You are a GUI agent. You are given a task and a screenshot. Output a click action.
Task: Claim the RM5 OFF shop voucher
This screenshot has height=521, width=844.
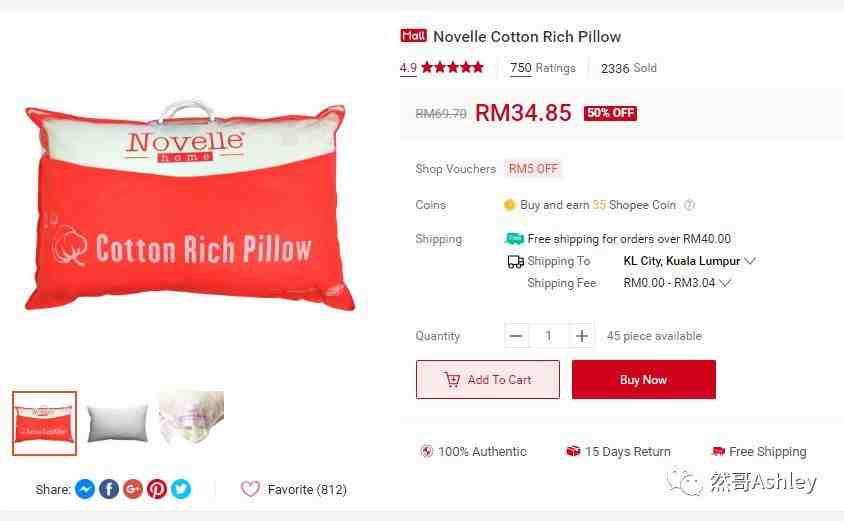pyautogui.click(x=533, y=169)
